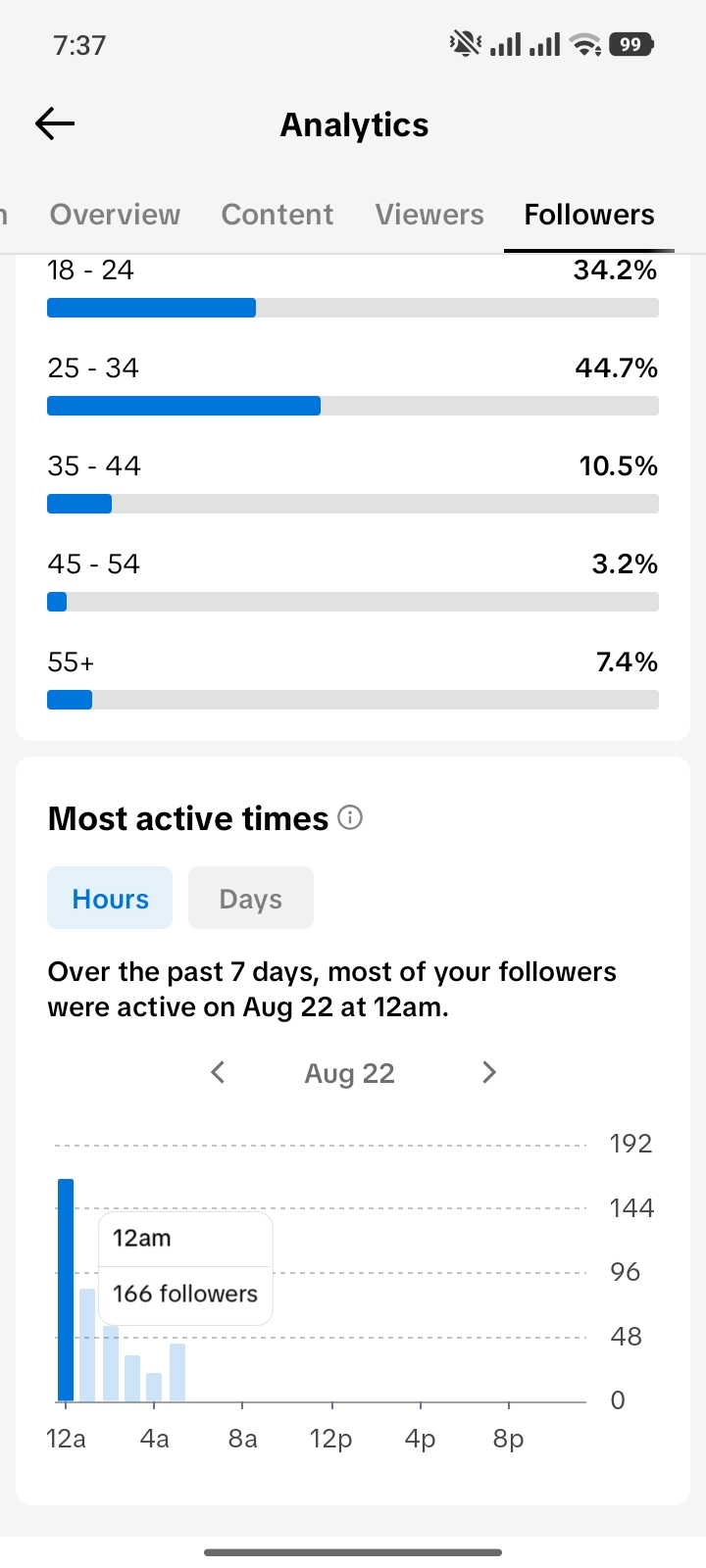The image size is (706, 1568).
Task: Go to next day with right chevron
Action: coord(489,1072)
